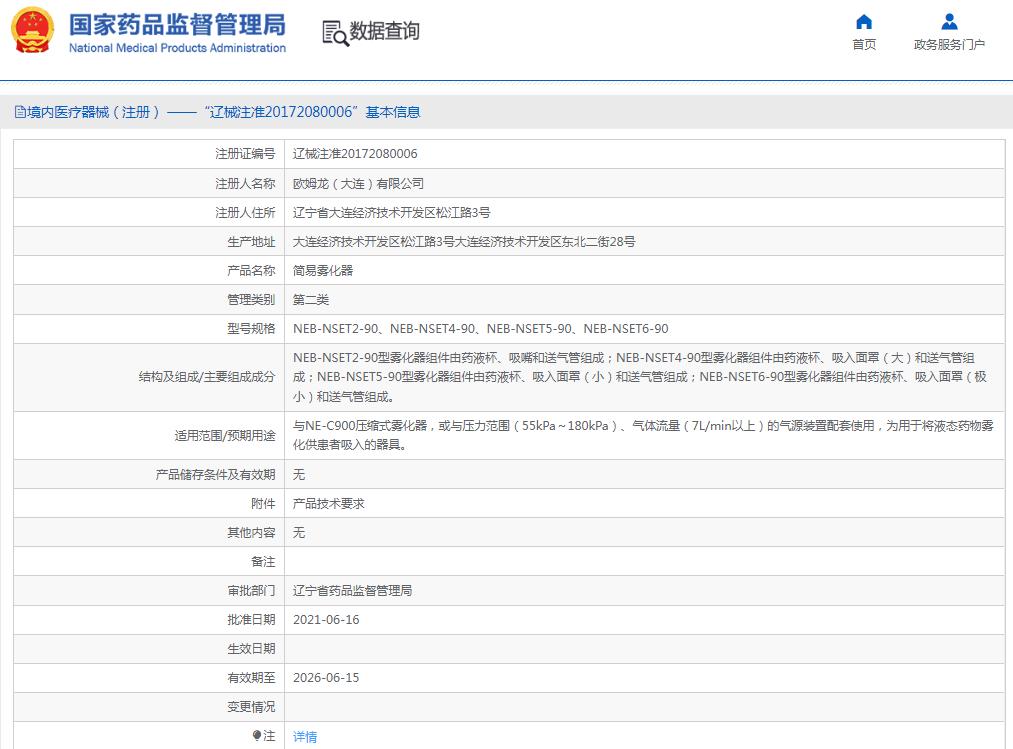
Task: Click the 数据查询 label text
Action: [x=383, y=32]
